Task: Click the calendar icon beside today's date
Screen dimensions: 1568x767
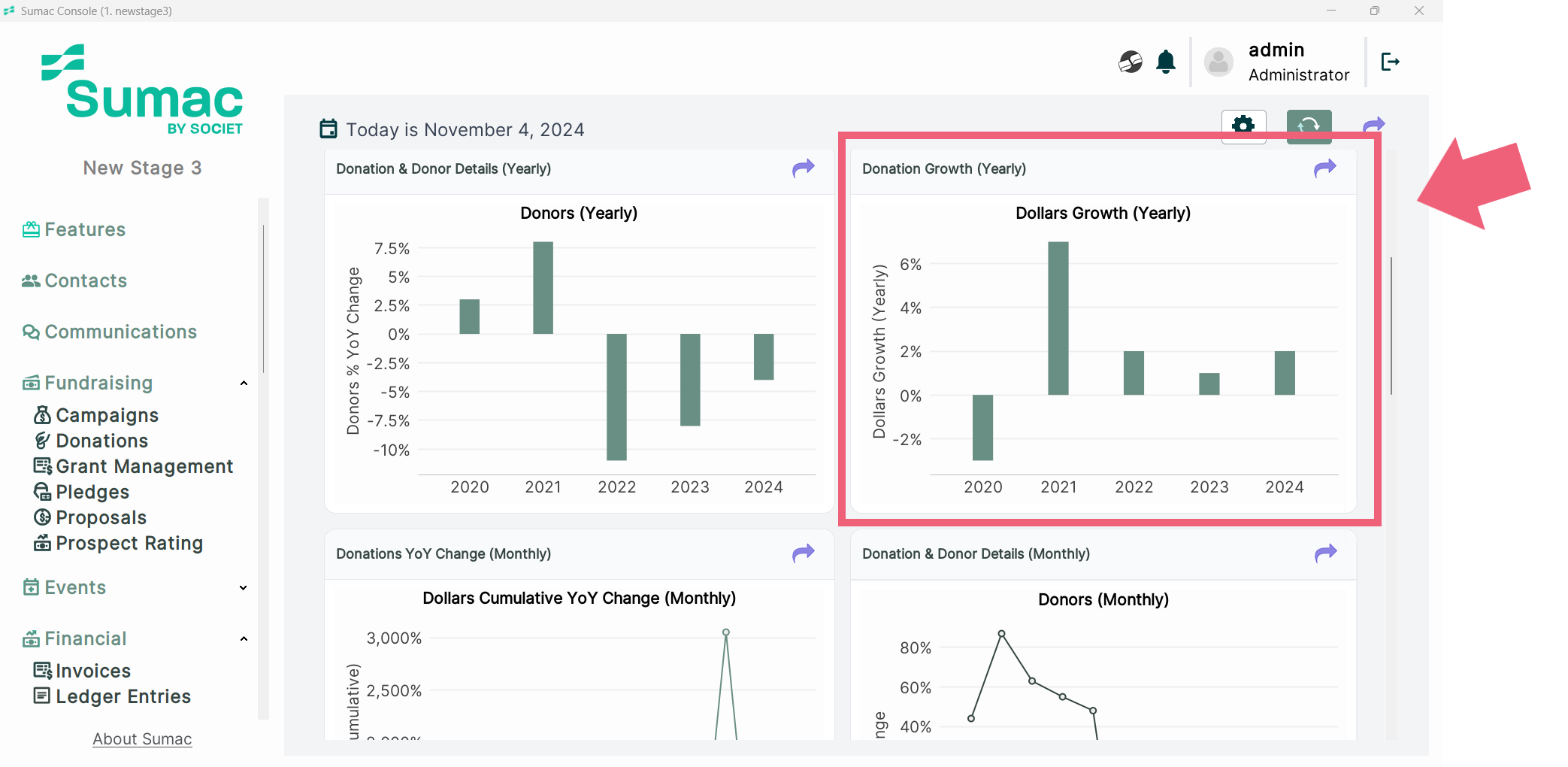Action: point(328,129)
